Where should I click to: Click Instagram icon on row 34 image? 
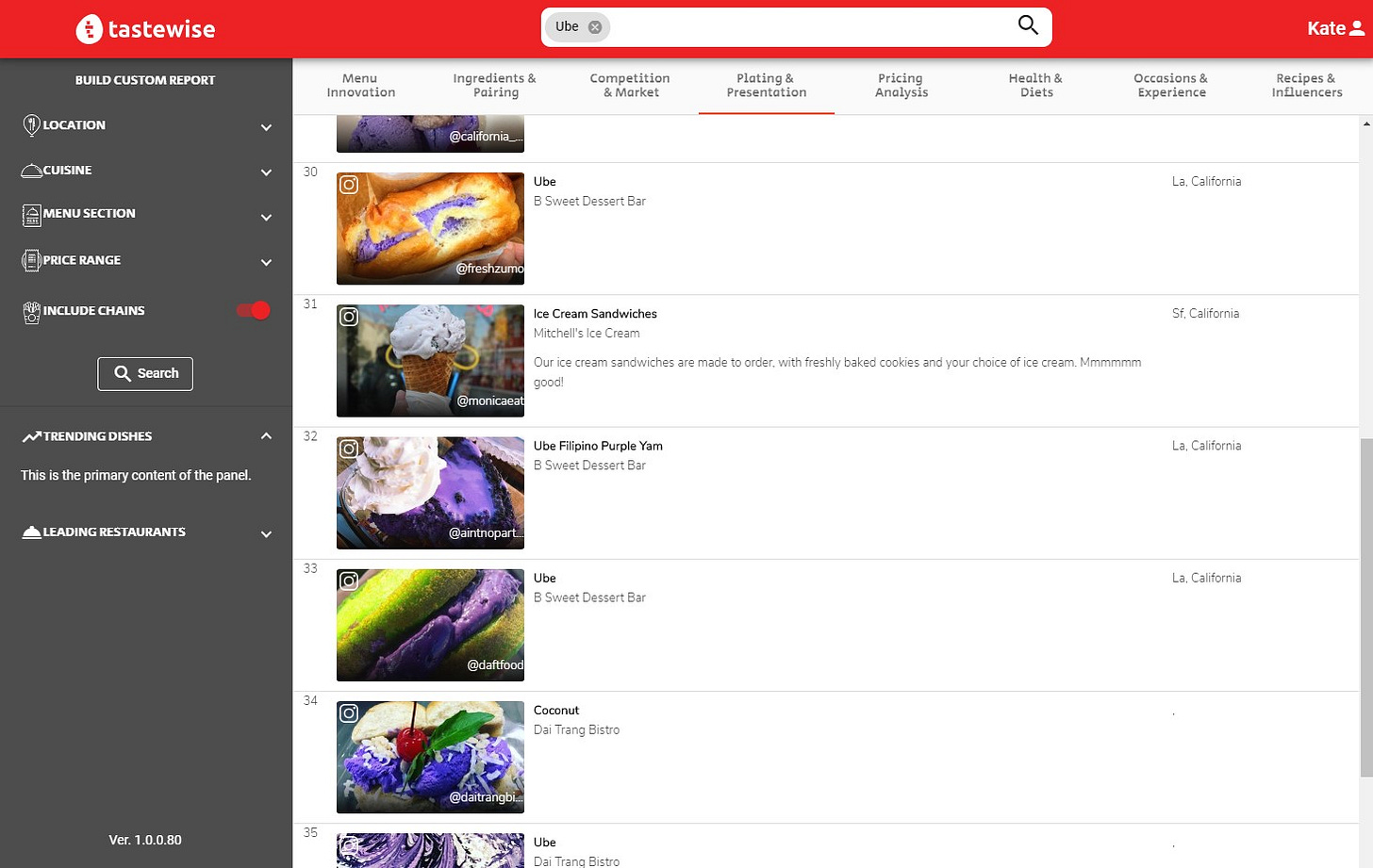pyautogui.click(x=349, y=713)
